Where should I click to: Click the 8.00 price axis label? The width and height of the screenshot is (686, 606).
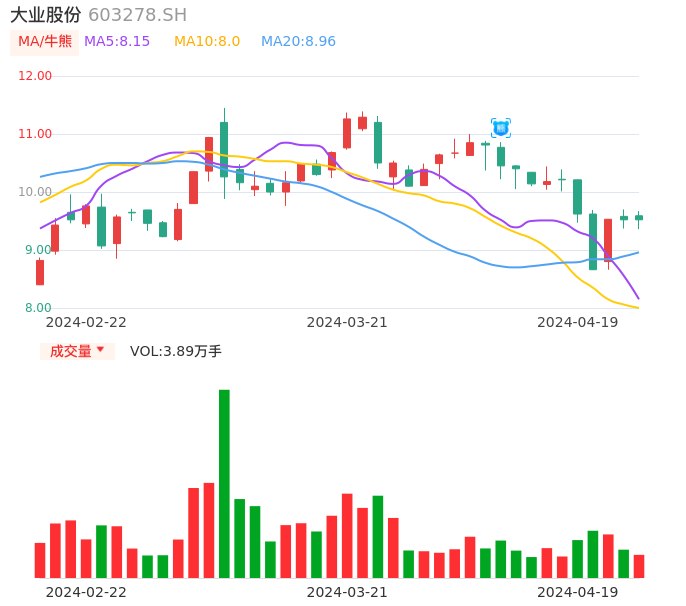click(38, 308)
